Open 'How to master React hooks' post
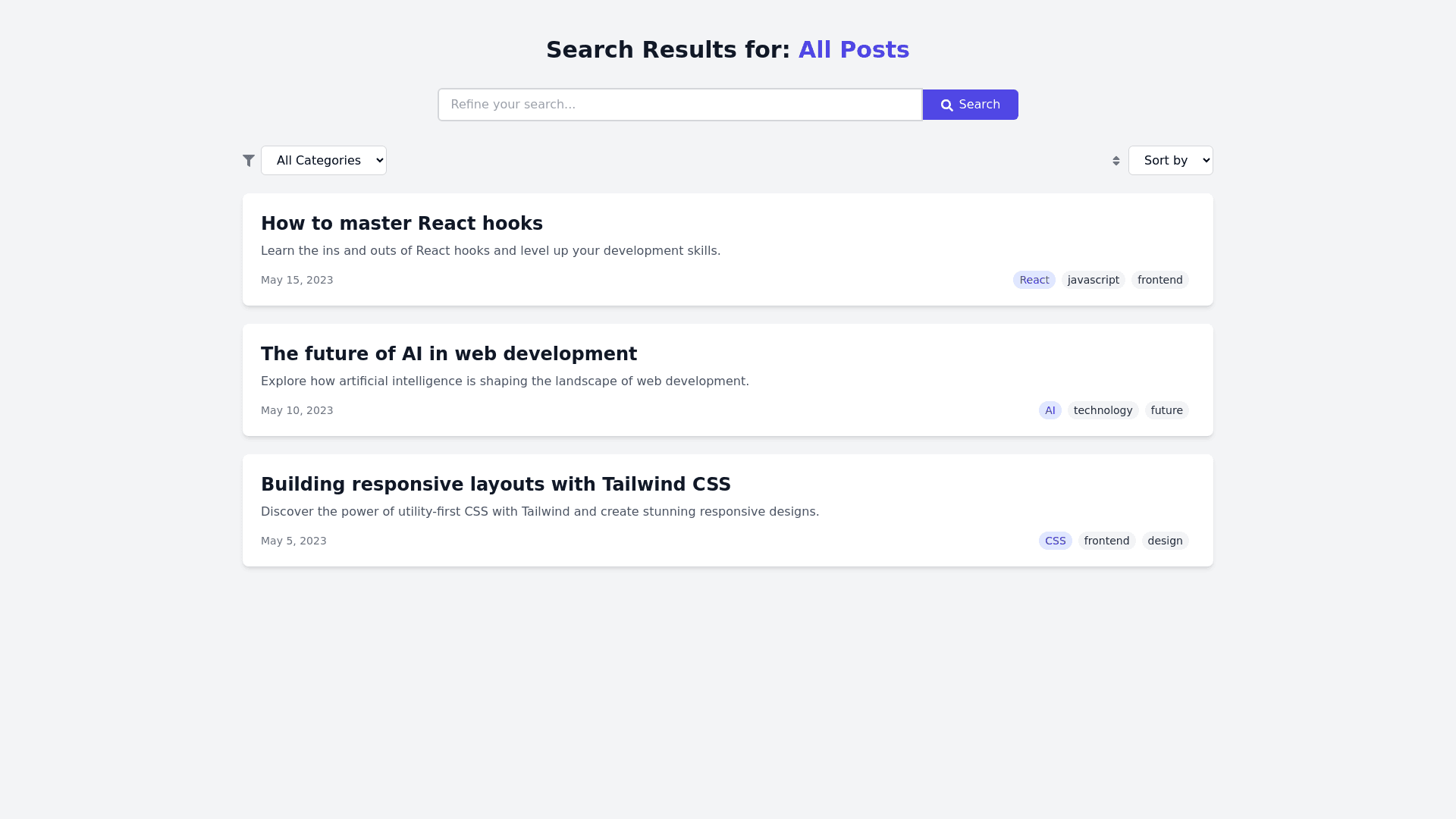 click(402, 224)
